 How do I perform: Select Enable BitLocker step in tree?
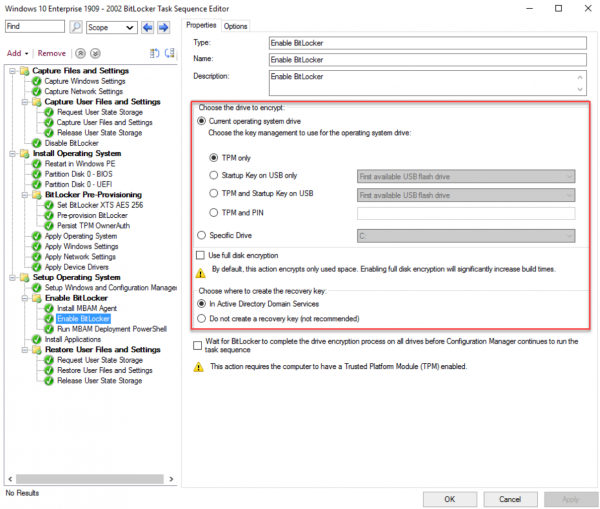click(x=83, y=319)
